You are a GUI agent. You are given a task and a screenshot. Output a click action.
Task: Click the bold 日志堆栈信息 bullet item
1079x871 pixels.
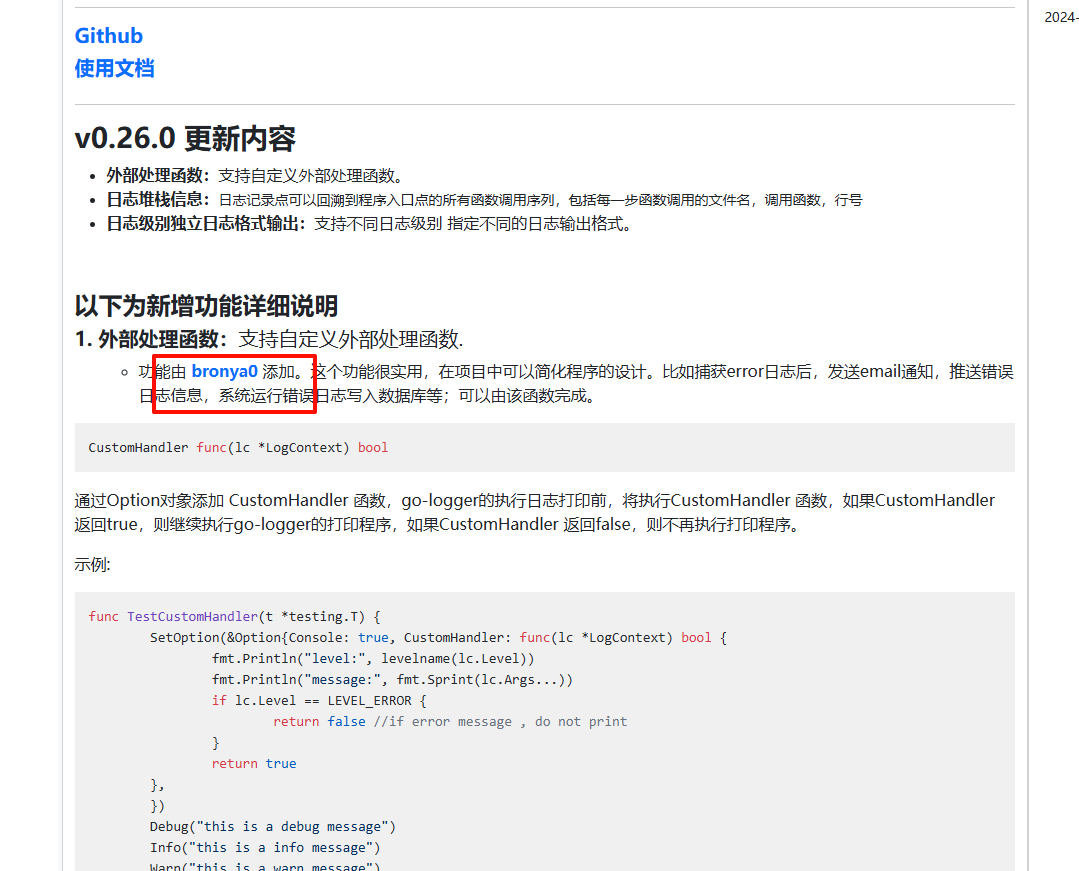coord(158,200)
